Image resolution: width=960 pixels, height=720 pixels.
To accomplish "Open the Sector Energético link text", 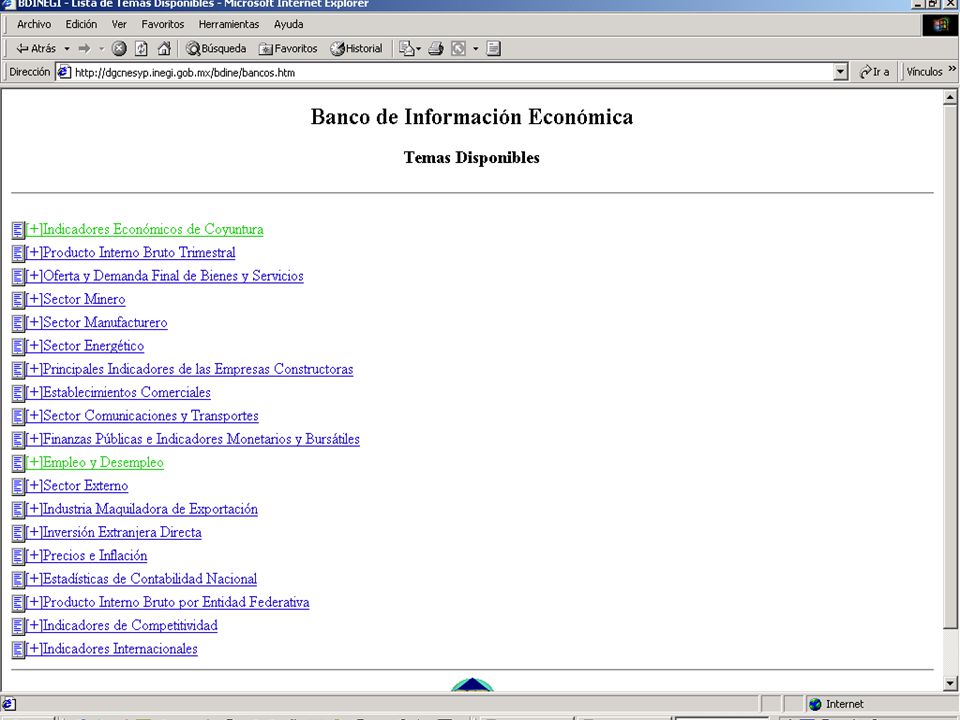I will [x=94, y=346].
